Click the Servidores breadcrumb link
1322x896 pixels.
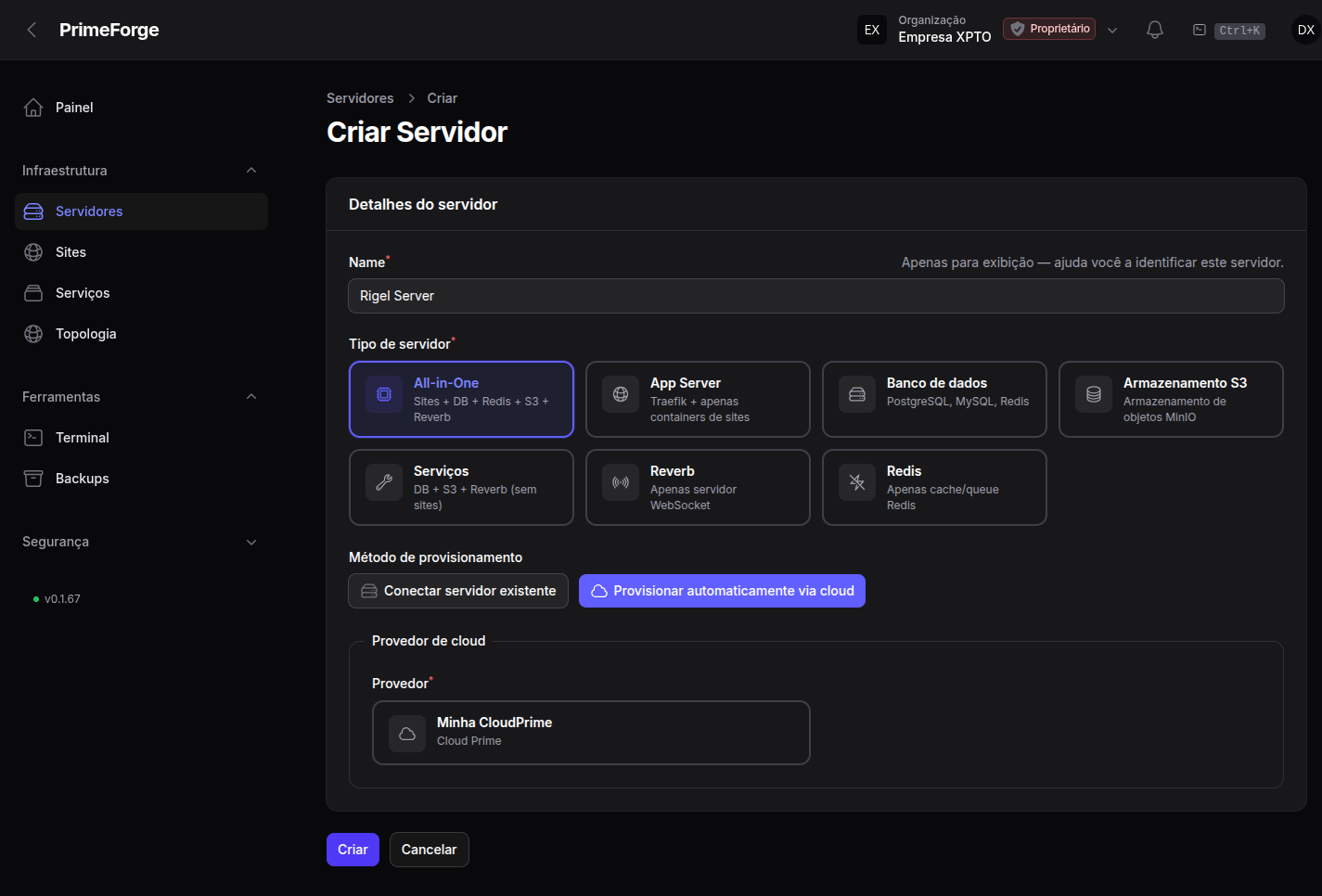(360, 98)
